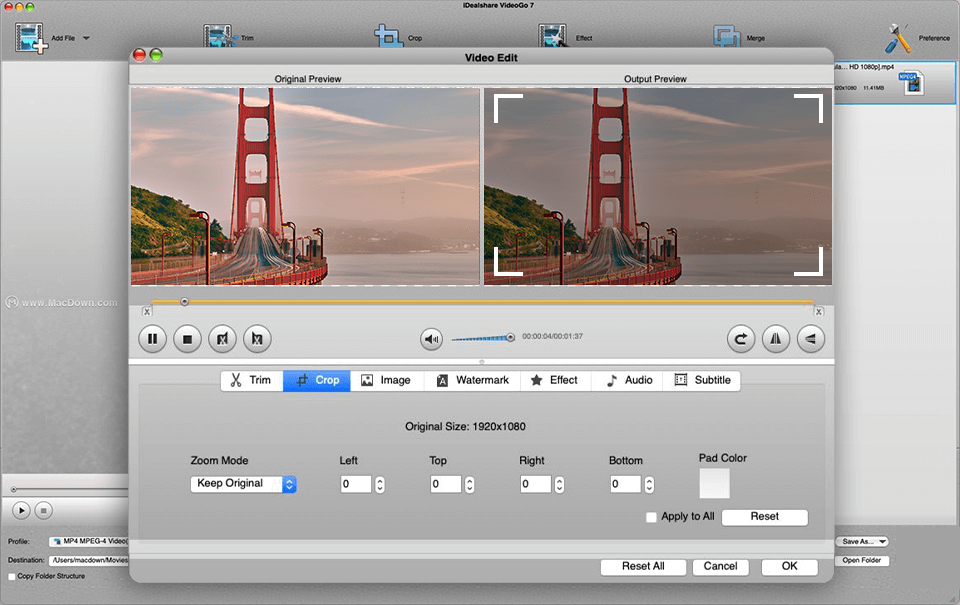This screenshot has width=960, height=605.
Task: Mute audio with the speaker icon
Action: [430, 338]
